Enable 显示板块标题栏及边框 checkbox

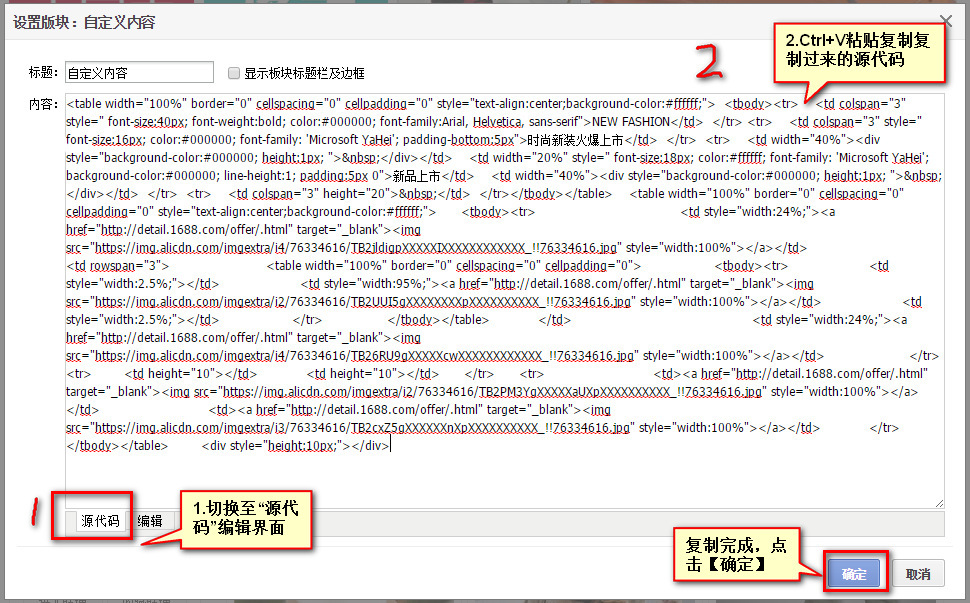234,73
